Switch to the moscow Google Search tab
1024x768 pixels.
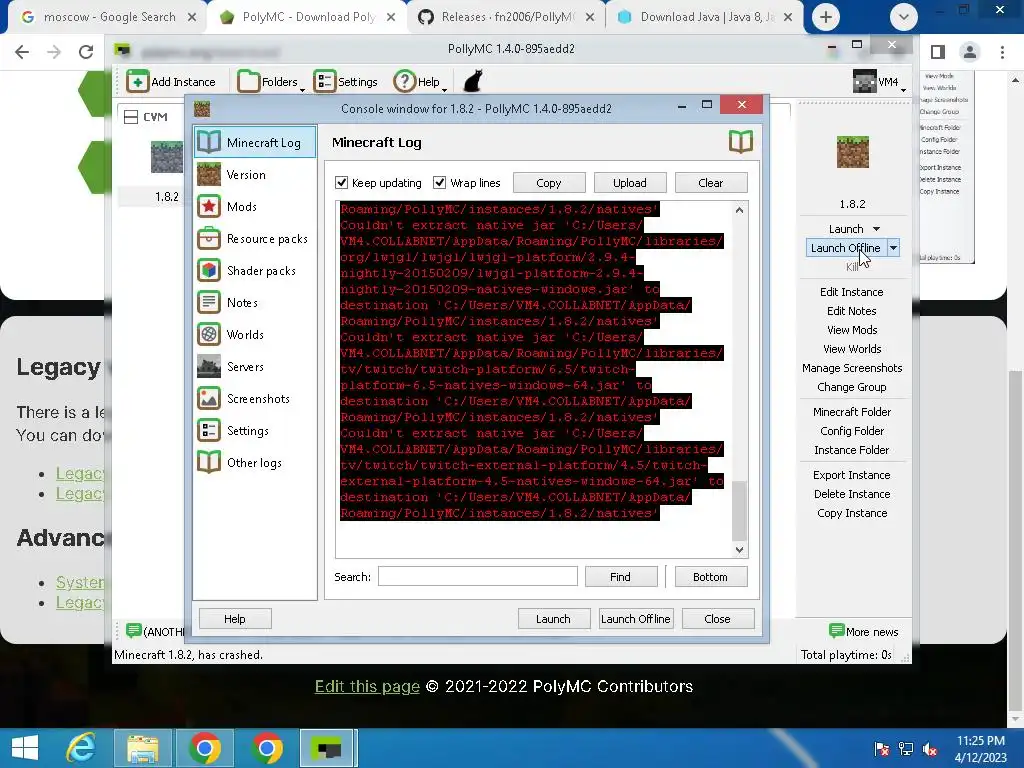108,17
